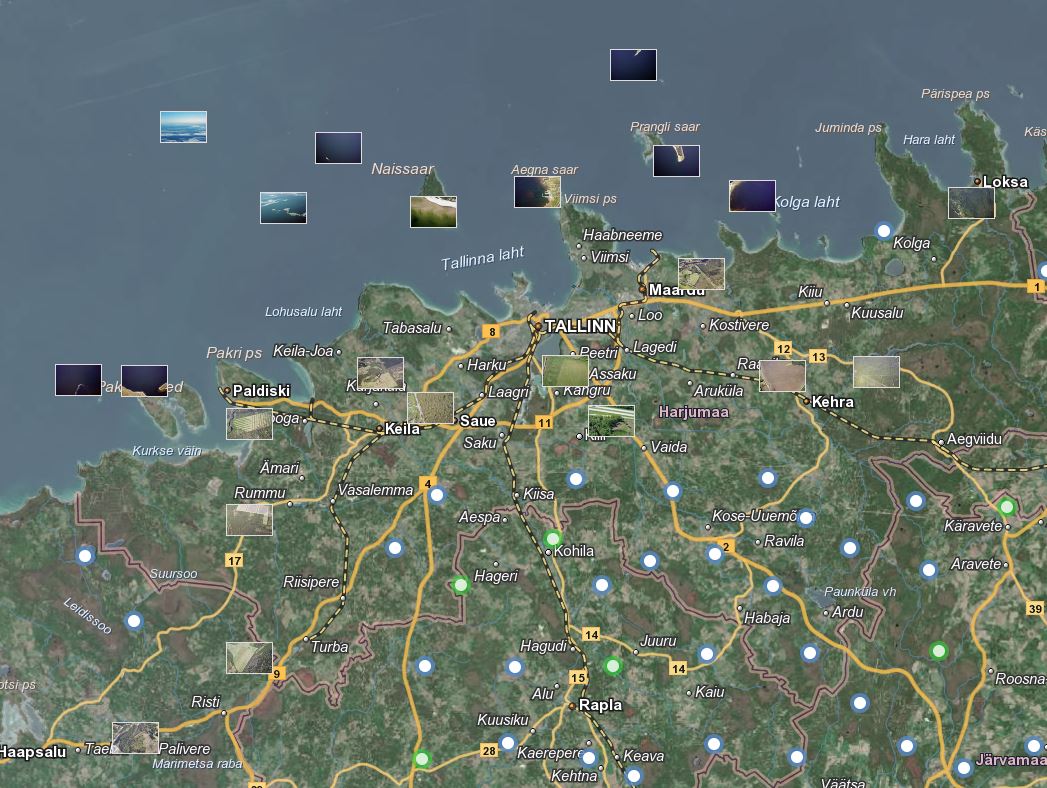1047x788 pixels.
Task: Open the green photo thumbnail on Naissaar
Action: pos(433,212)
